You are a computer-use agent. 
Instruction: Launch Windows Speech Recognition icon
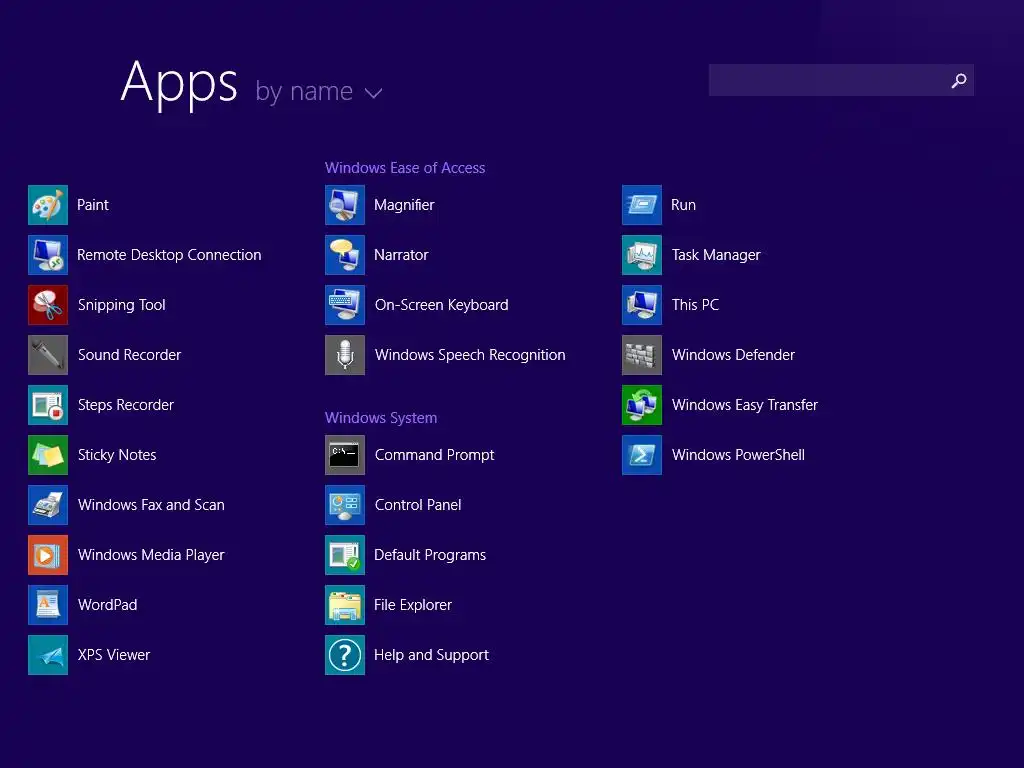click(345, 355)
